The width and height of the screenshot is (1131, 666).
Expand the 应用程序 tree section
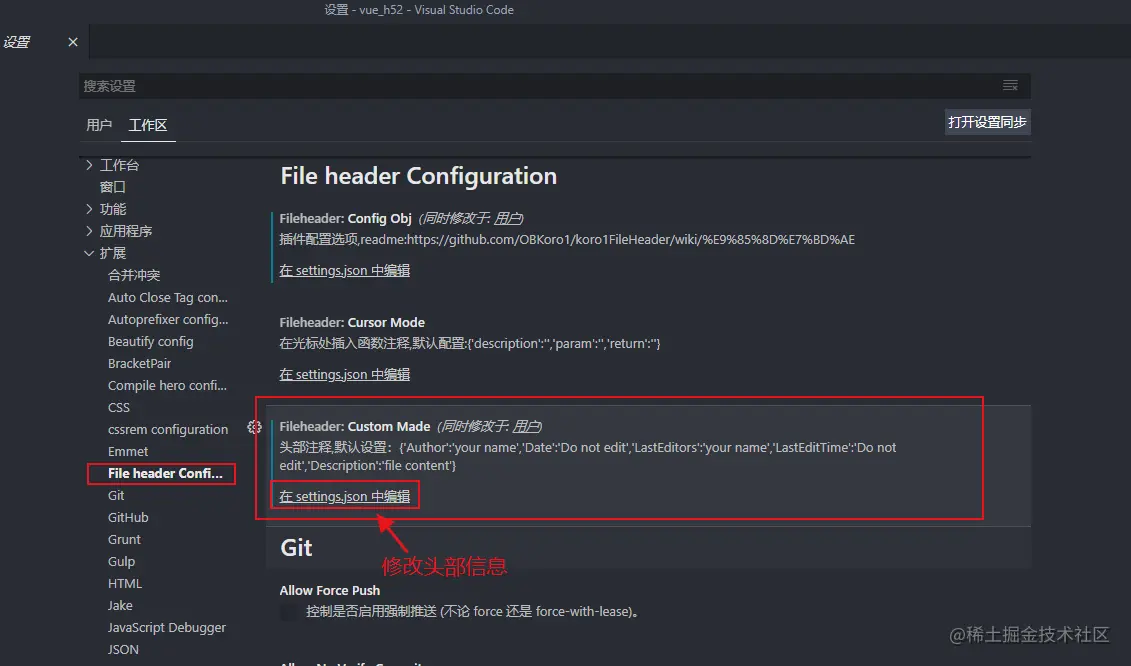[89, 231]
